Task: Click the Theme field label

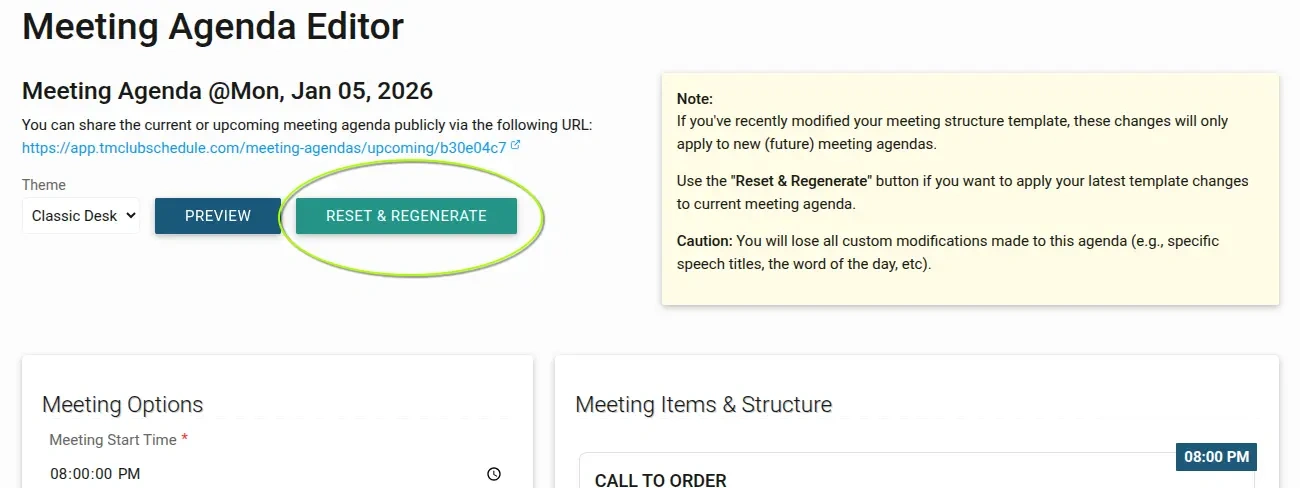Action: 44,185
